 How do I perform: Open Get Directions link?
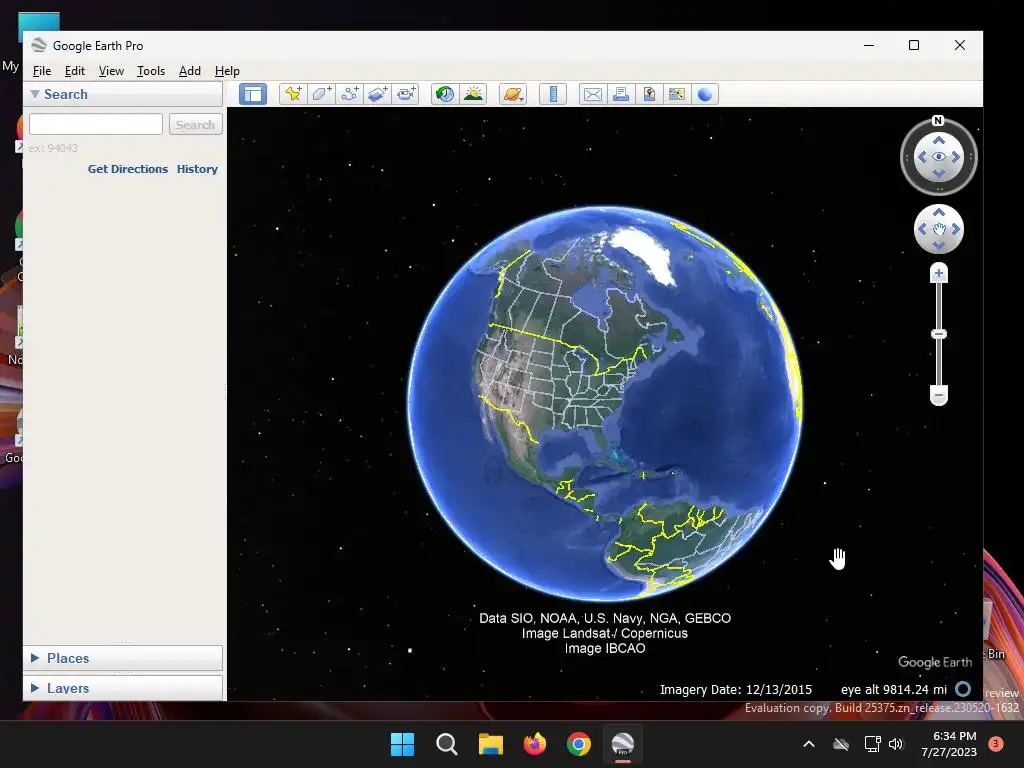coord(128,168)
